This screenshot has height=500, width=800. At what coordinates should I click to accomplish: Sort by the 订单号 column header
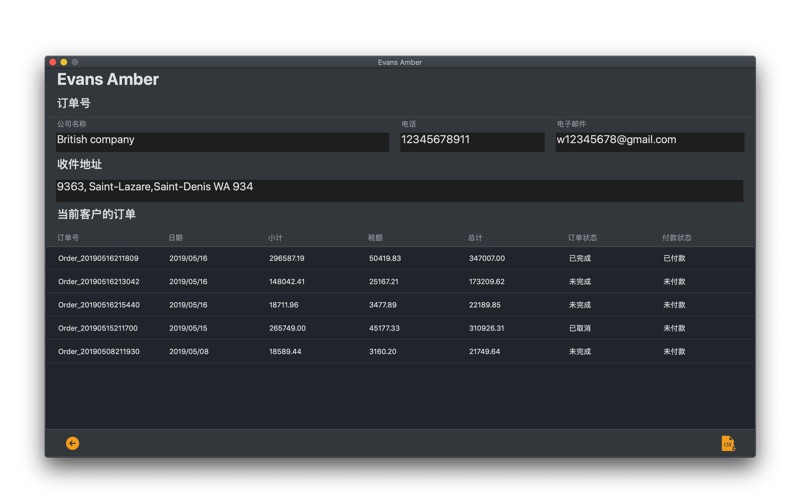[68, 238]
